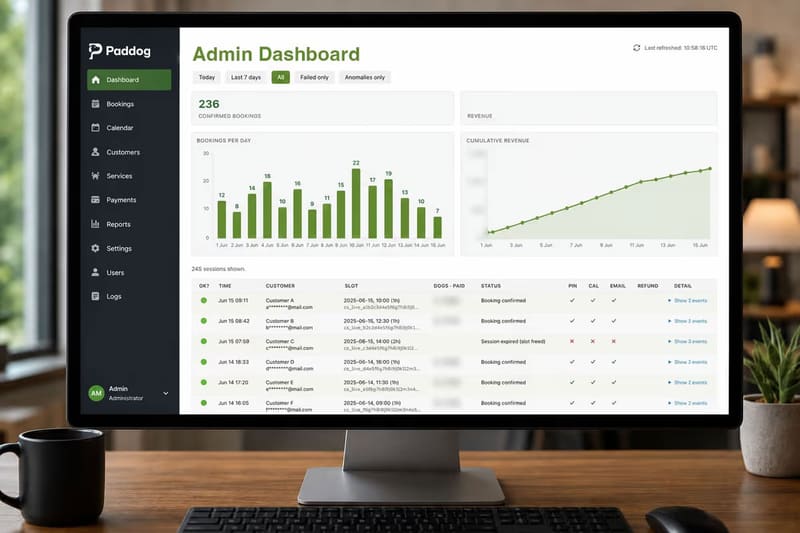Click the Jun 15 08:42 time cell

point(234,321)
